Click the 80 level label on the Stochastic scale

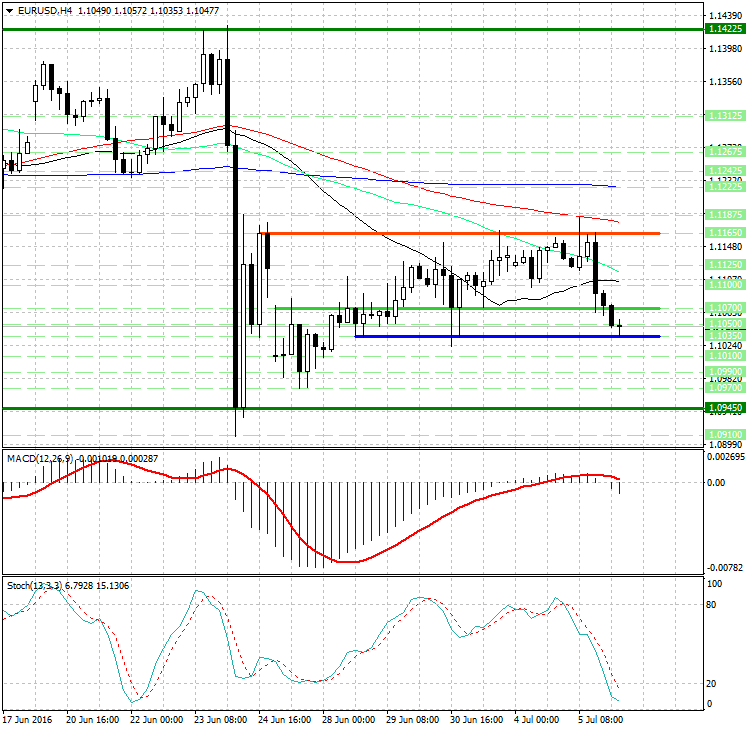(714, 605)
